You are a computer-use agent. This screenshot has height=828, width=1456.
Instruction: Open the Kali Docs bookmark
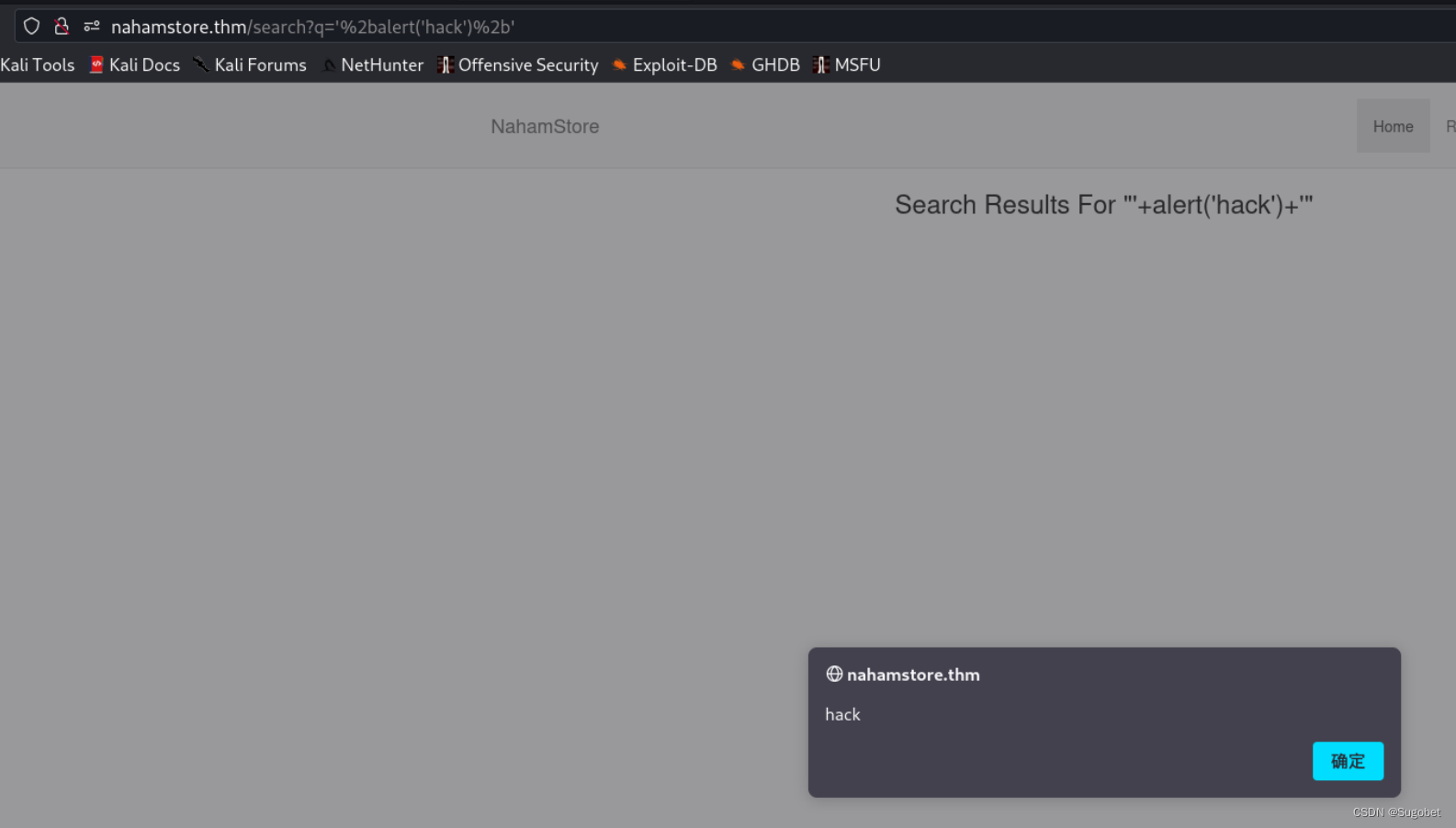pyautogui.click(x=135, y=64)
